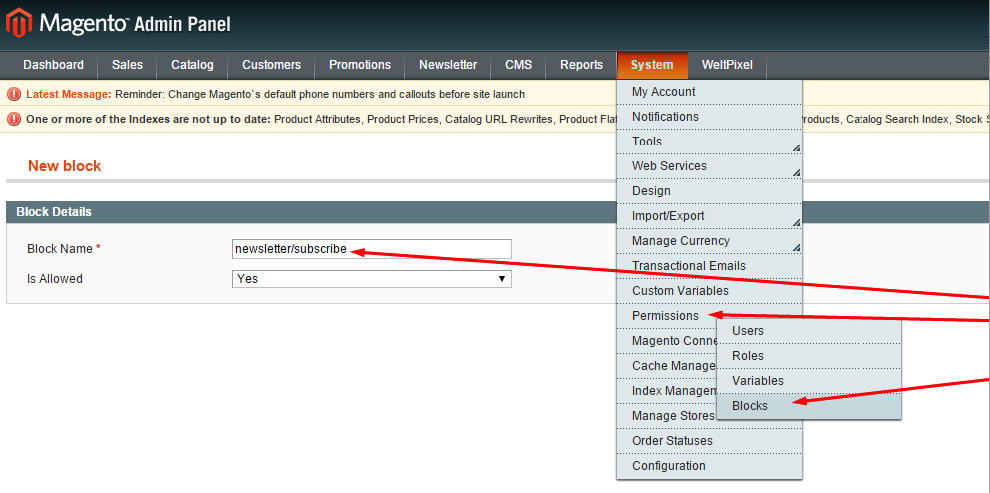
Task: Open Order Statuses menu entry
Action: pos(672,441)
